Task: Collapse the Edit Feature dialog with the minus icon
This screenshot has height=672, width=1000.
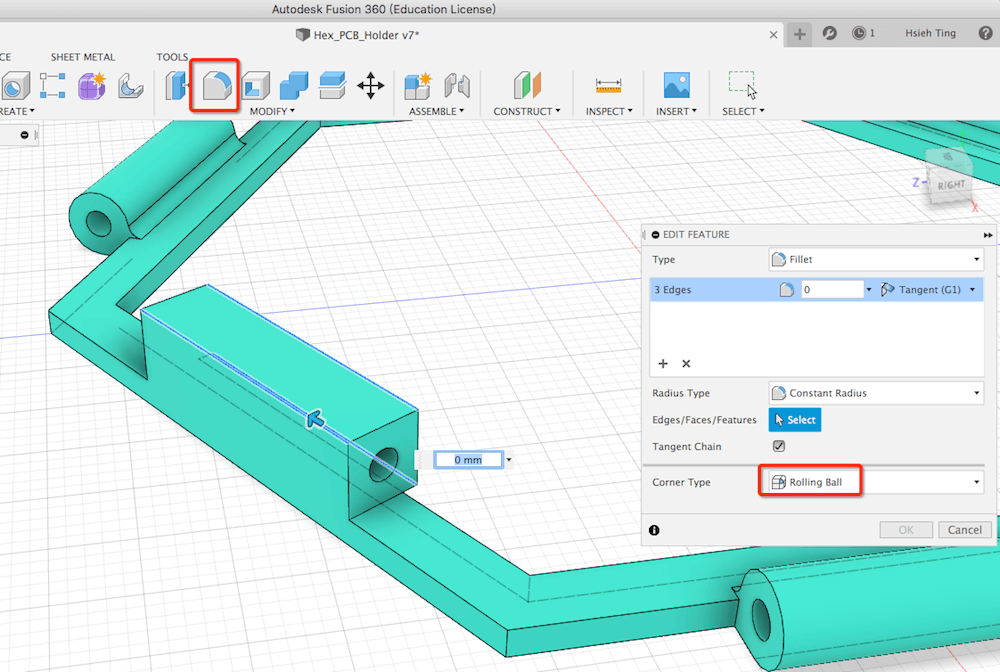Action: click(x=656, y=235)
